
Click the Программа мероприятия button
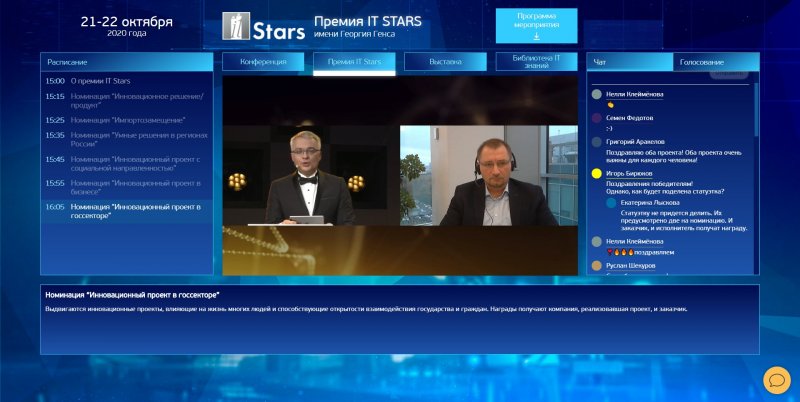click(537, 26)
